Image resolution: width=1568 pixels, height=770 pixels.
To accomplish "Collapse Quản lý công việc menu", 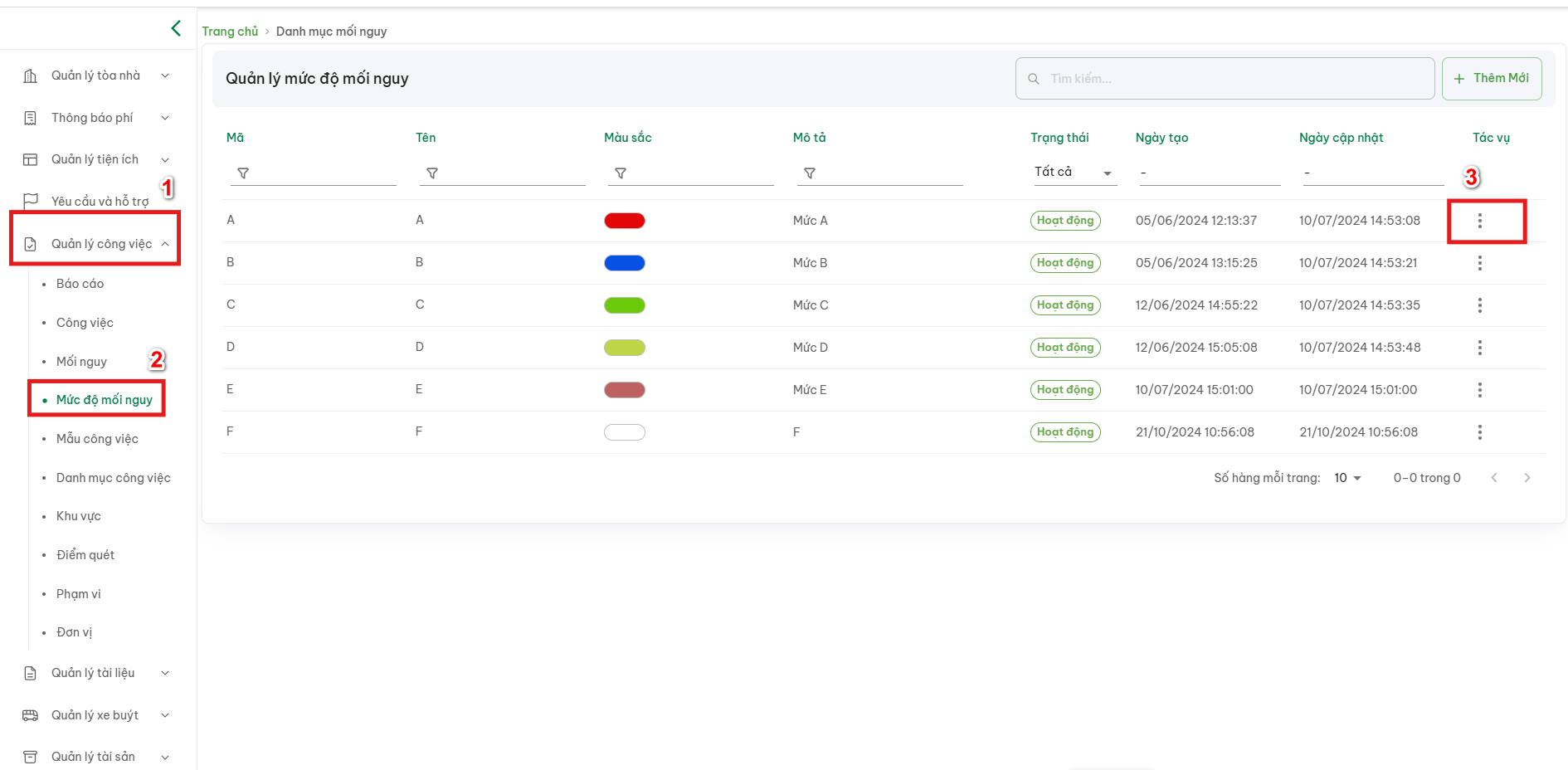I will pyautogui.click(x=165, y=244).
